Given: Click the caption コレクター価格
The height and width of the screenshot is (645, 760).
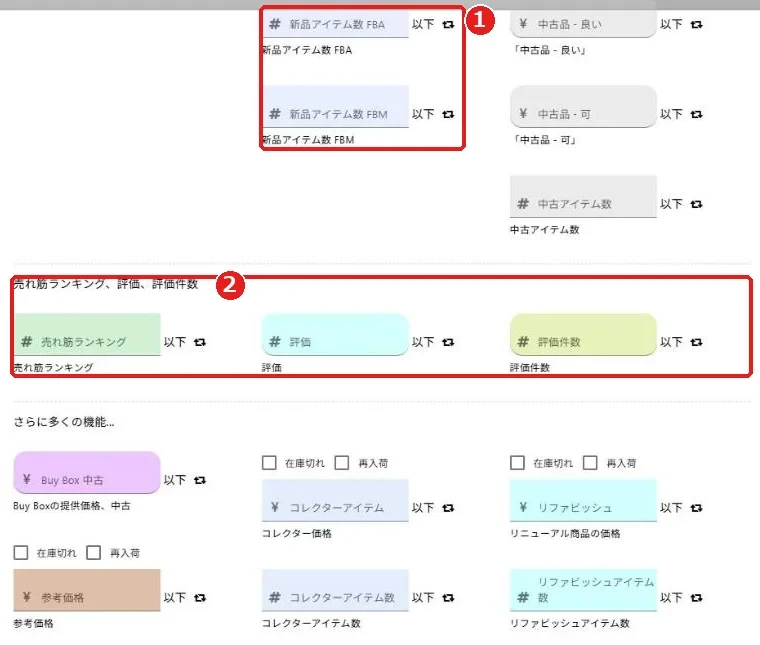Looking at the screenshot, I should point(297,534).
